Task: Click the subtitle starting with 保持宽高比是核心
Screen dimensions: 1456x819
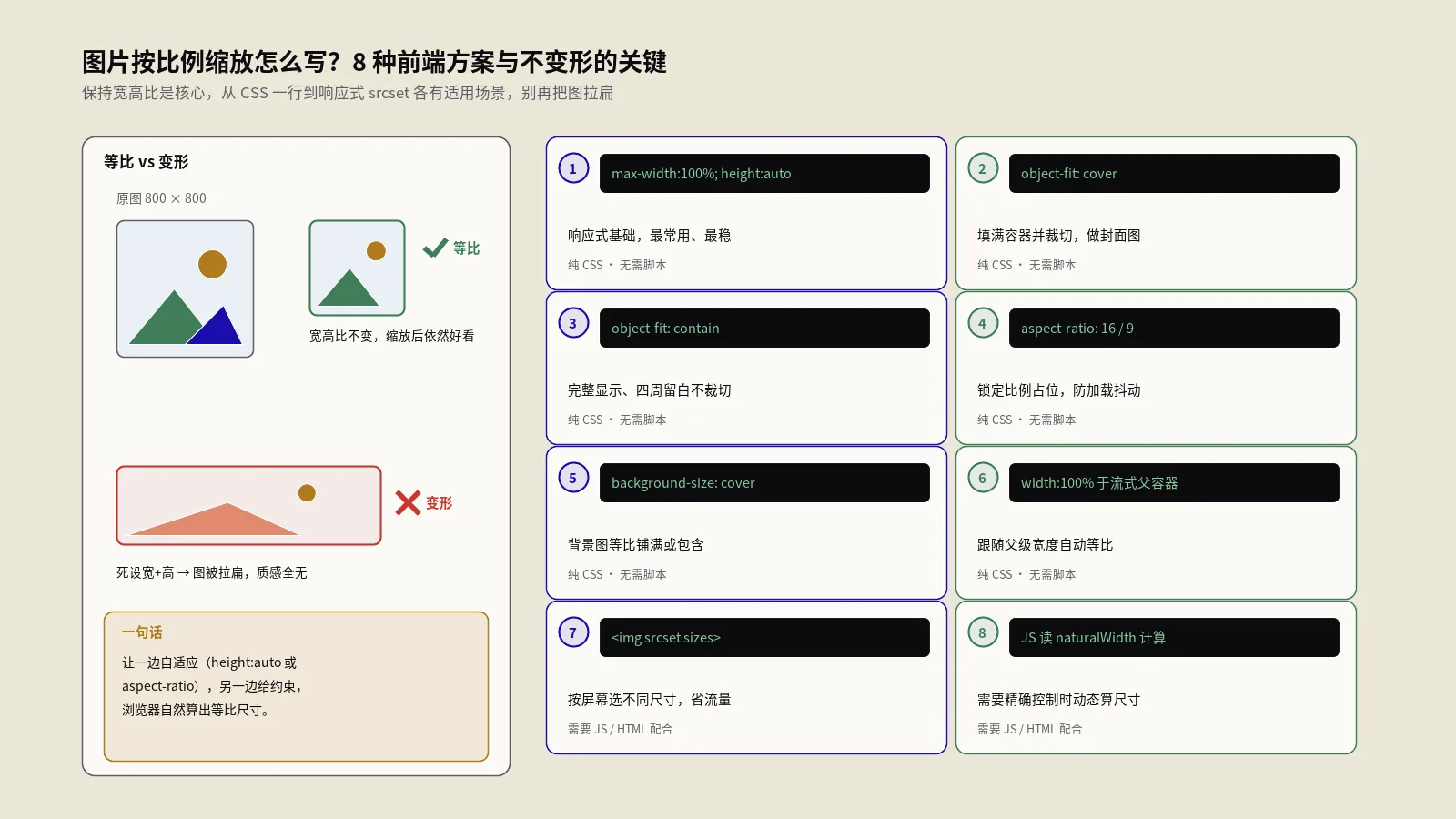Action: [348, 93]
